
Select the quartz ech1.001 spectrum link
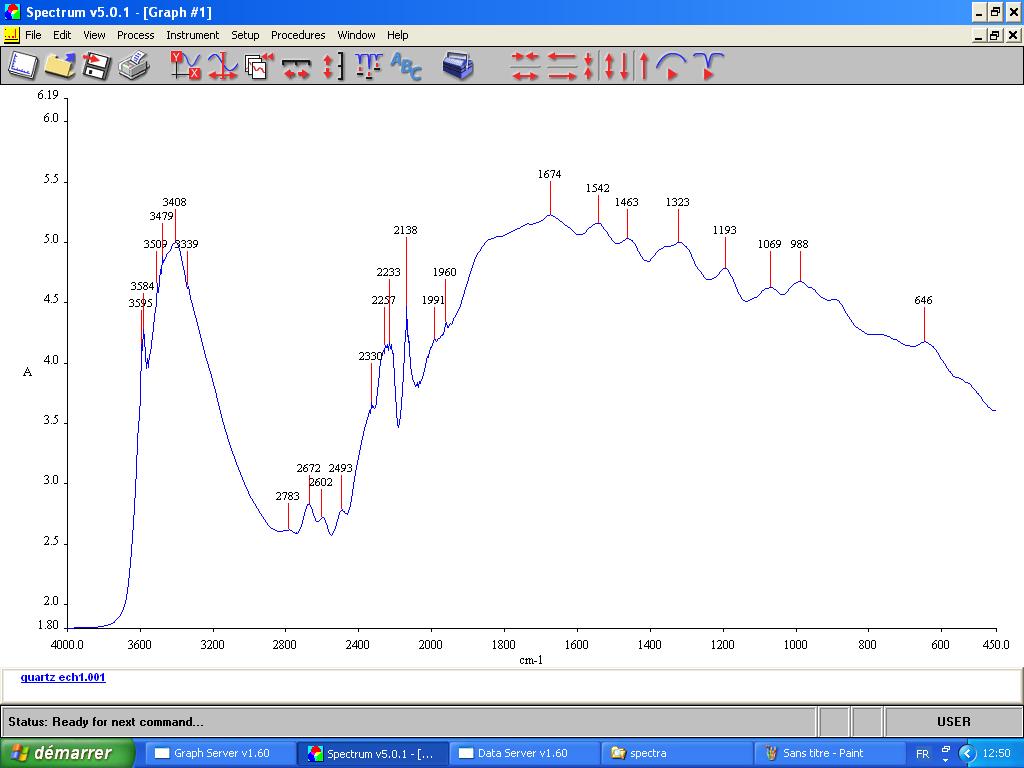[x=62, y=677]
